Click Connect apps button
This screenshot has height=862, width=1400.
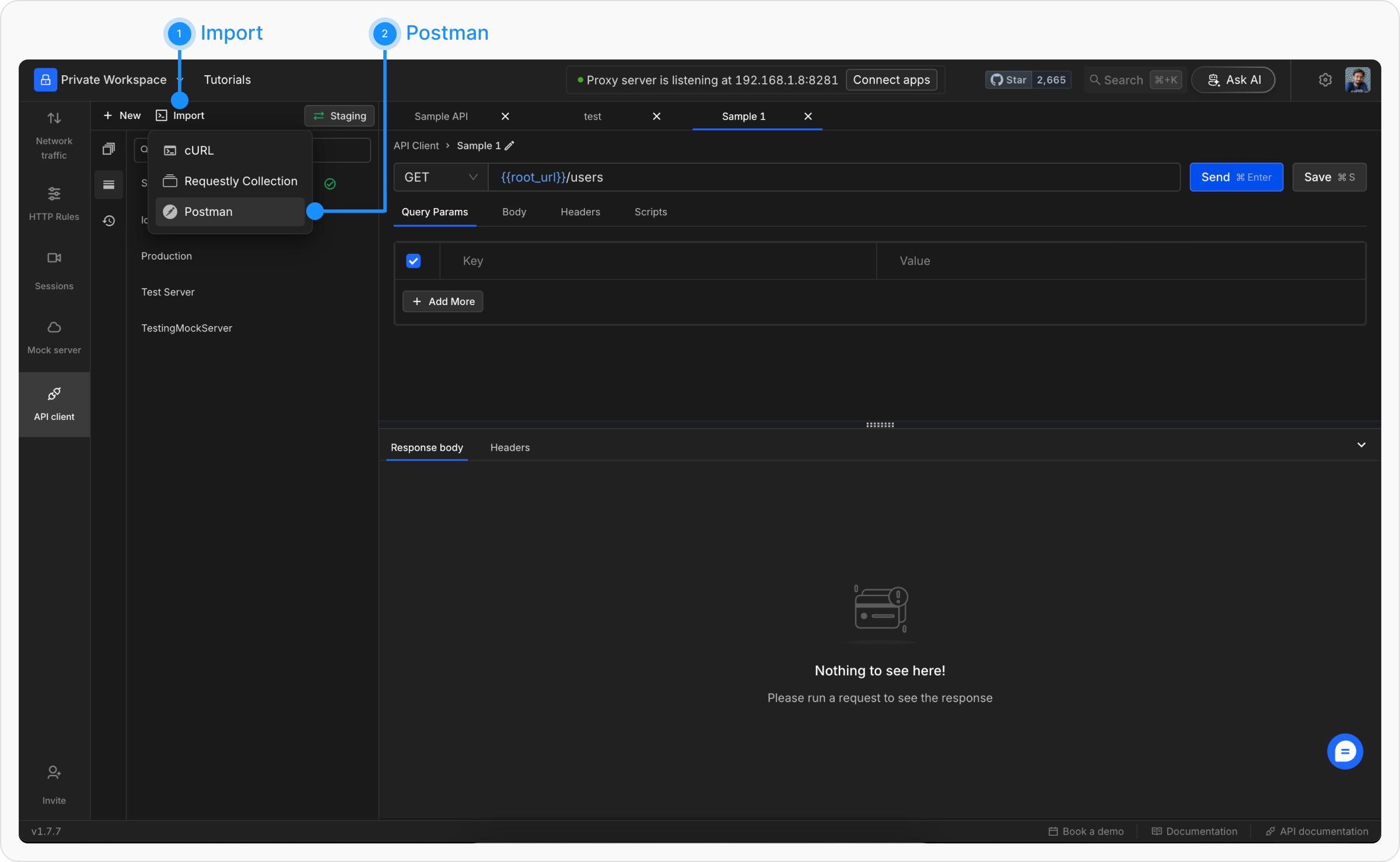tap(891, 80)
